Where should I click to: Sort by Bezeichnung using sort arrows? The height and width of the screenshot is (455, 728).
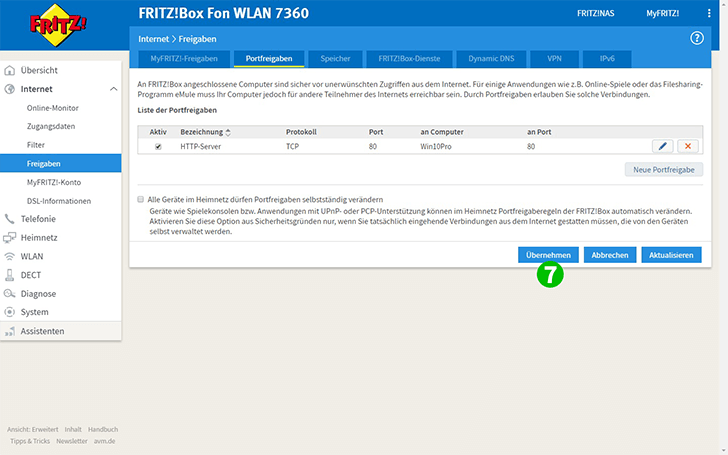[228, 132]
